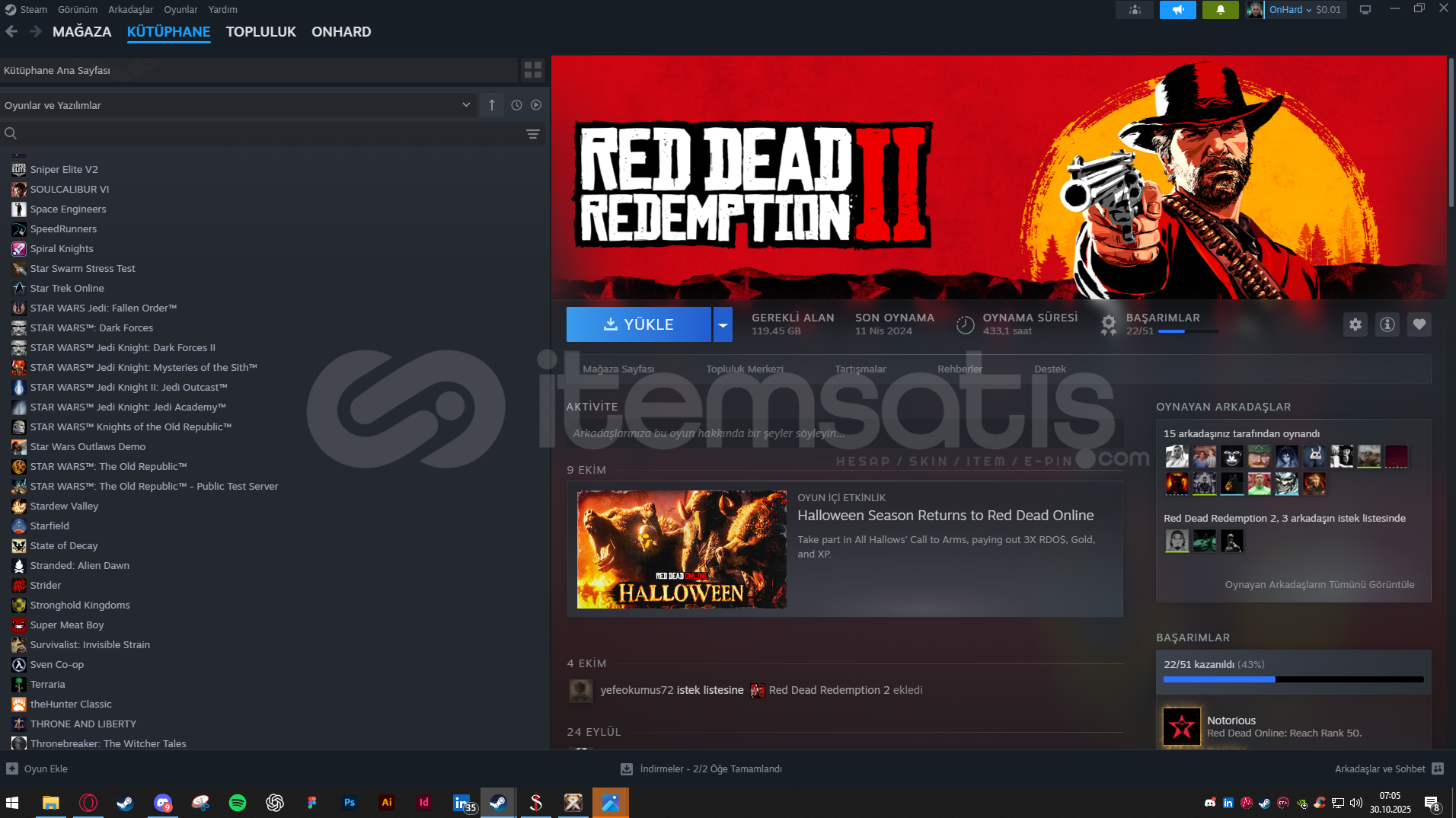Viewport: 1456px width, 818px height.
Task: Expand the Oyunlar ve Yazılımlar dropdown
Action: pyautogui.click(x=238, y=105)
